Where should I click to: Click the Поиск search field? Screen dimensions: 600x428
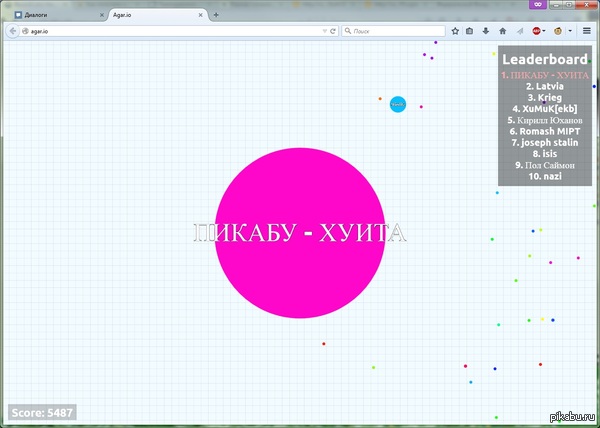coord(394,31)
